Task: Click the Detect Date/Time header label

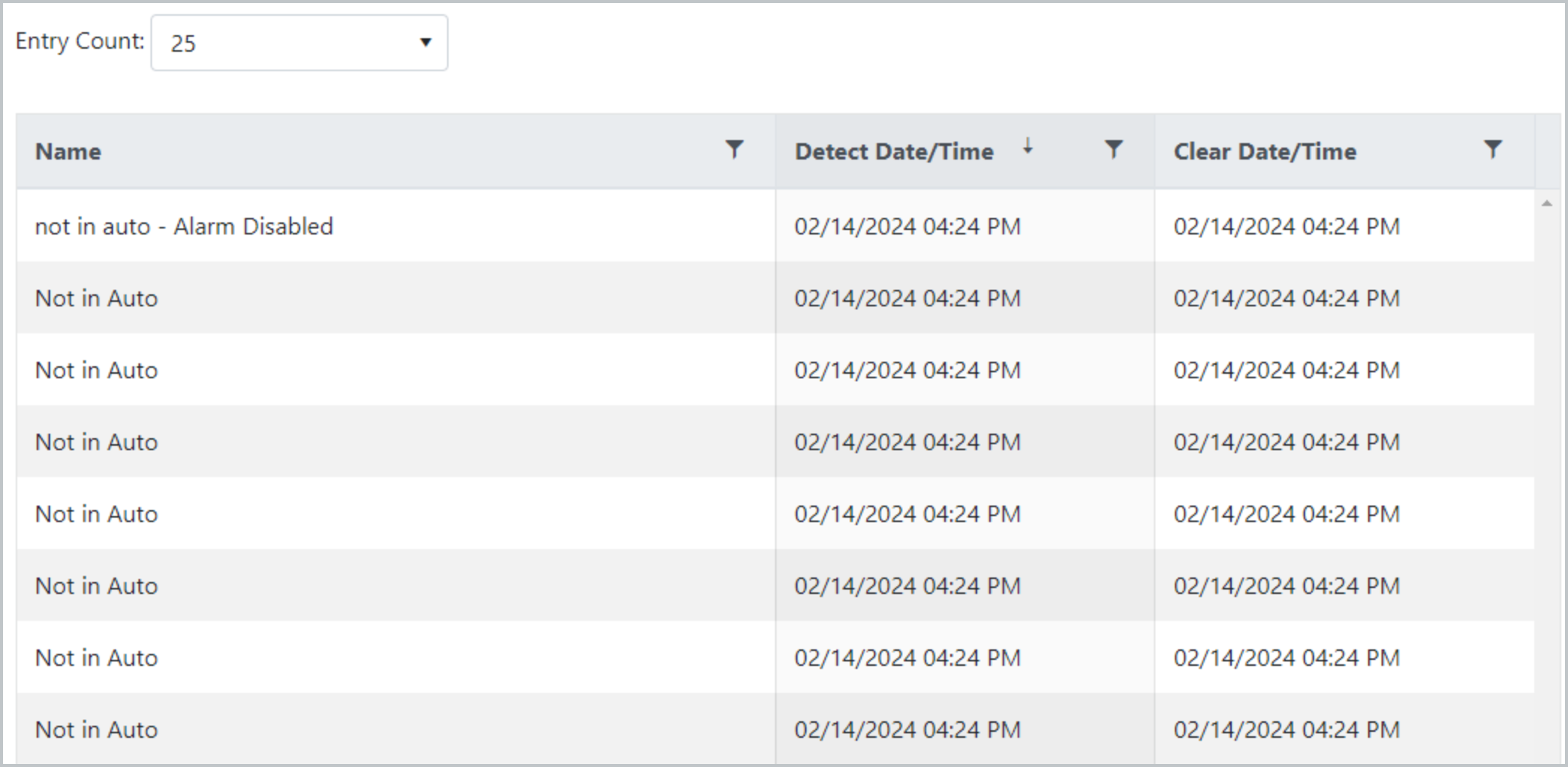Action: click(894, 151)
